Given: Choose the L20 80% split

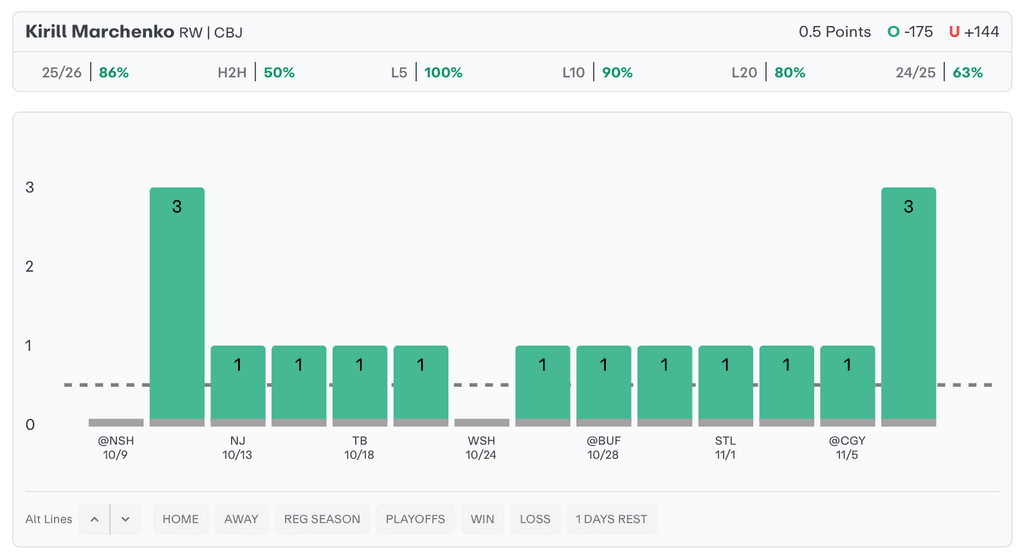Looking at the screenshot, I should coord(768,72).
